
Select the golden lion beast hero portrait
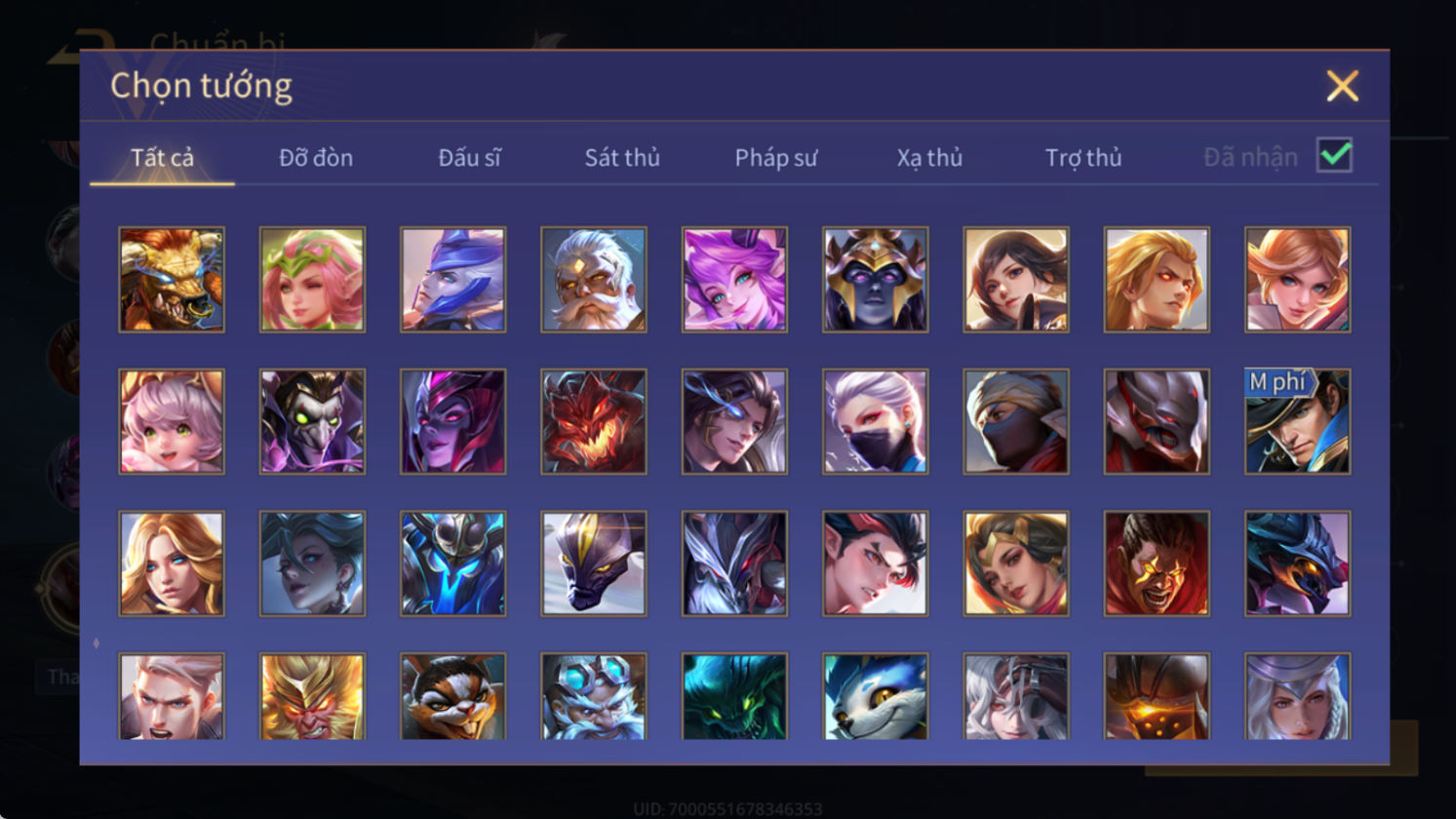point(172,280)
